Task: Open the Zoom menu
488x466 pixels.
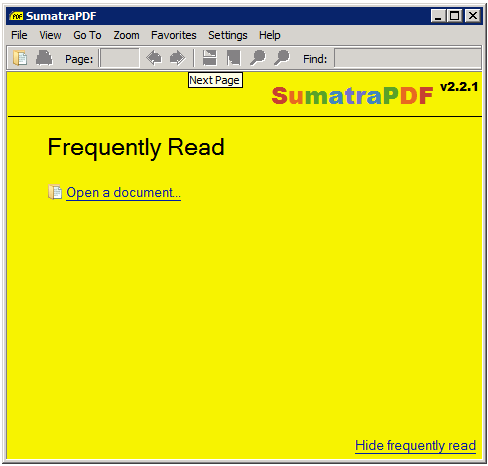Action: click(x=126, y=35)
